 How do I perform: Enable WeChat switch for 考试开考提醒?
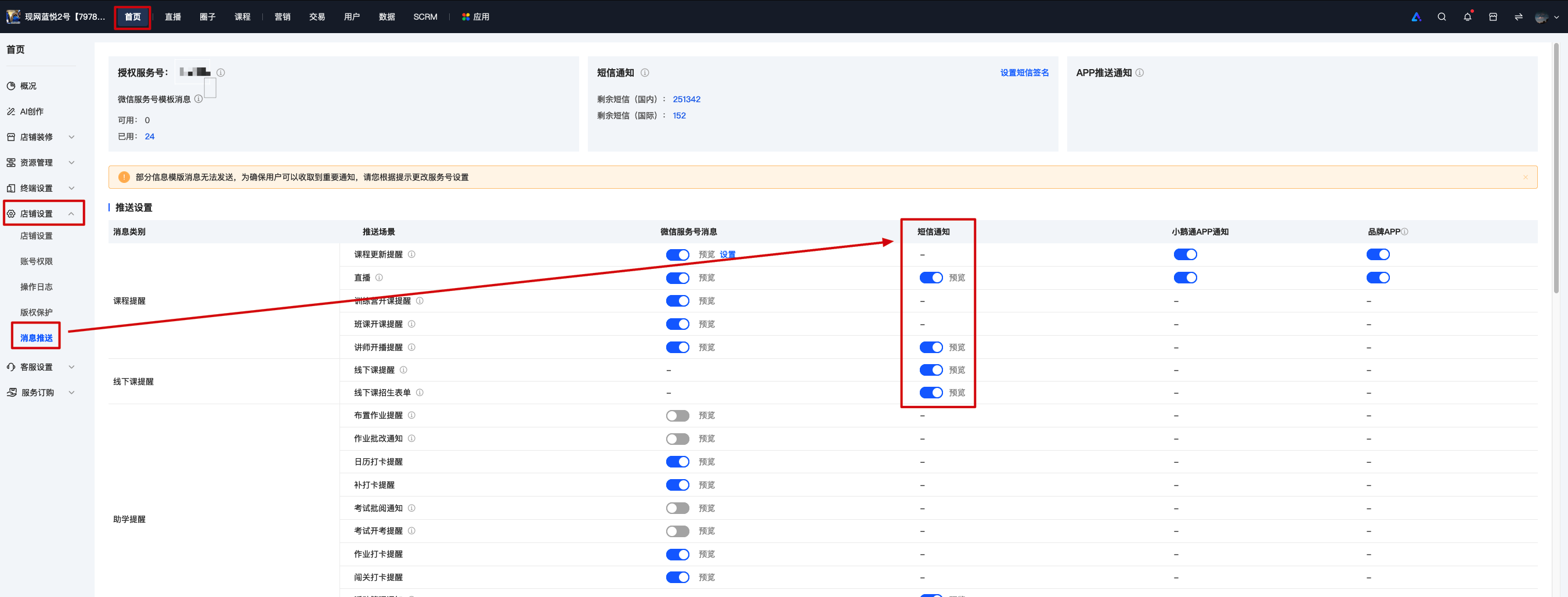[677, 531]
